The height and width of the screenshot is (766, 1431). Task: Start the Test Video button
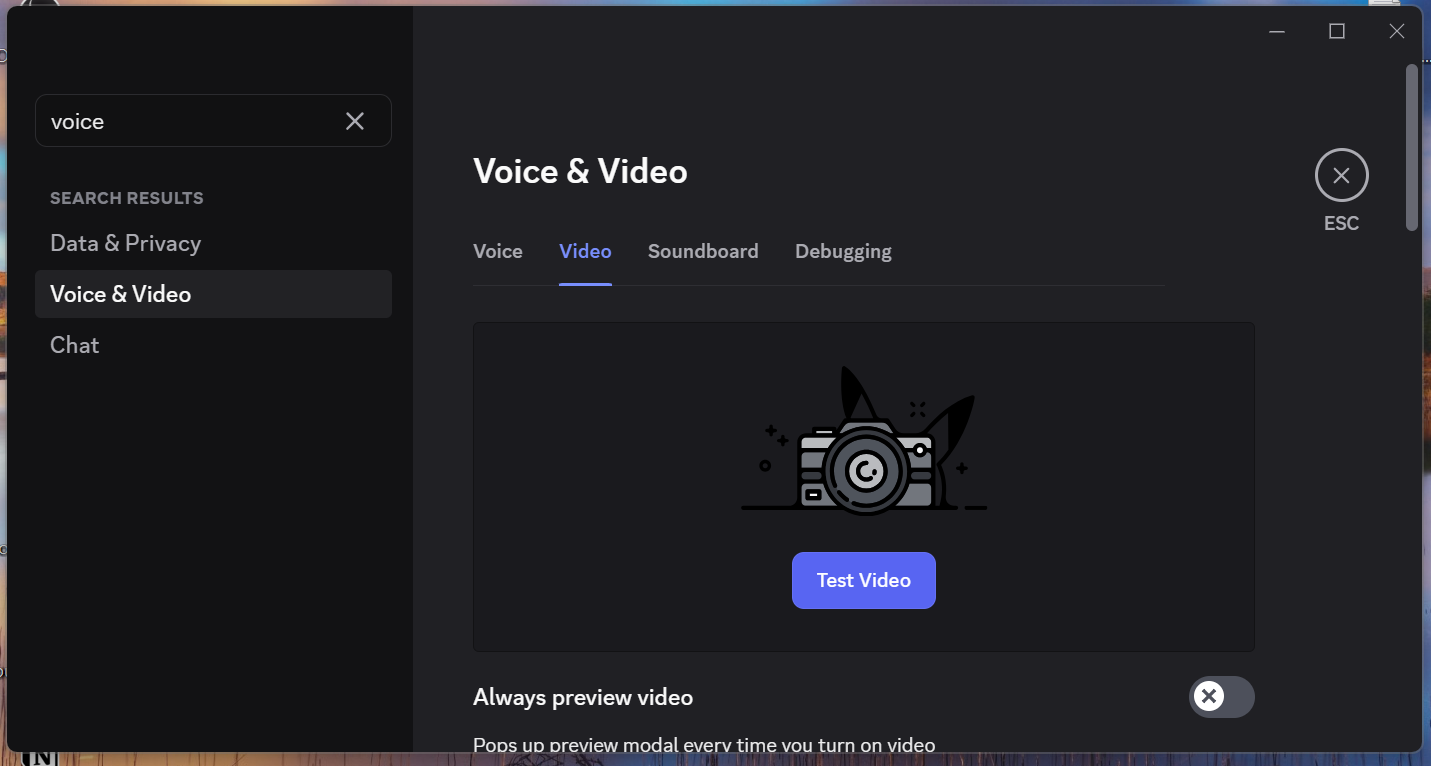864,580
